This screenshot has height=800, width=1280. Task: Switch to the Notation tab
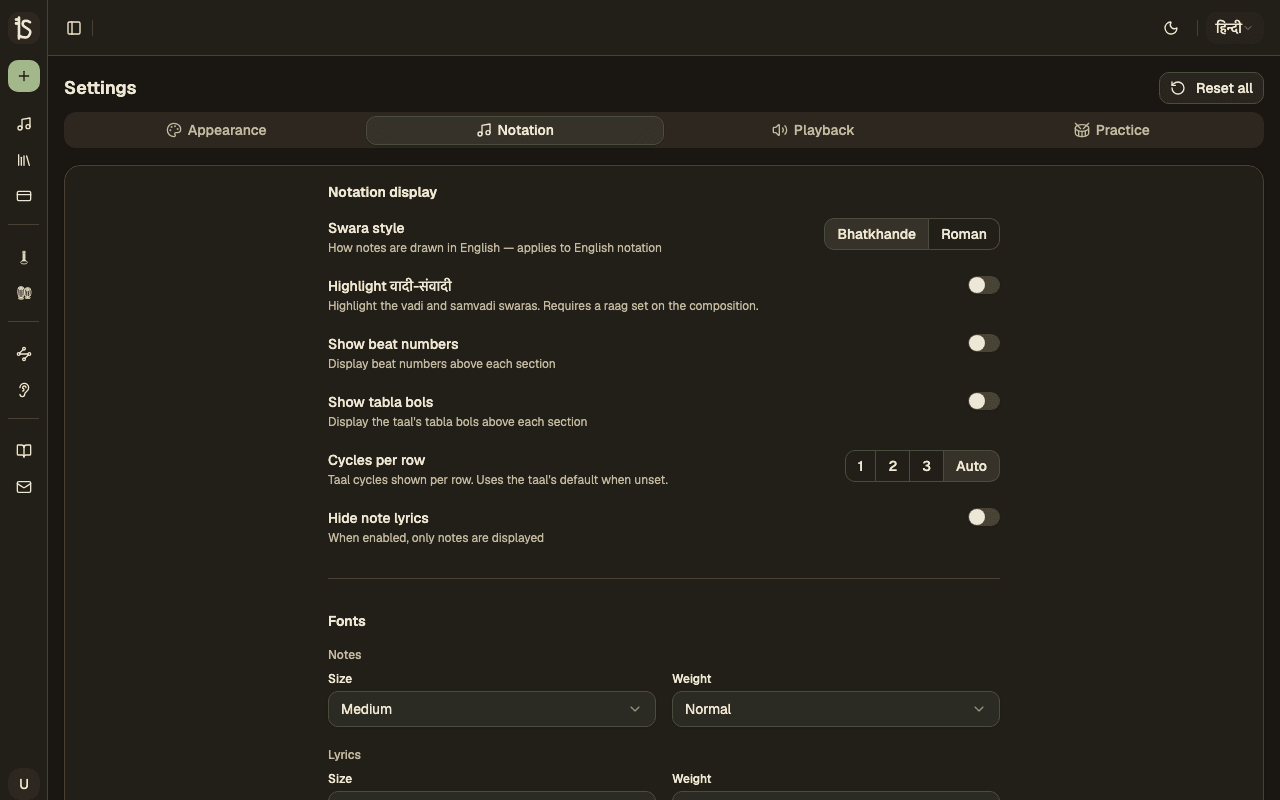tap(515, 130)
